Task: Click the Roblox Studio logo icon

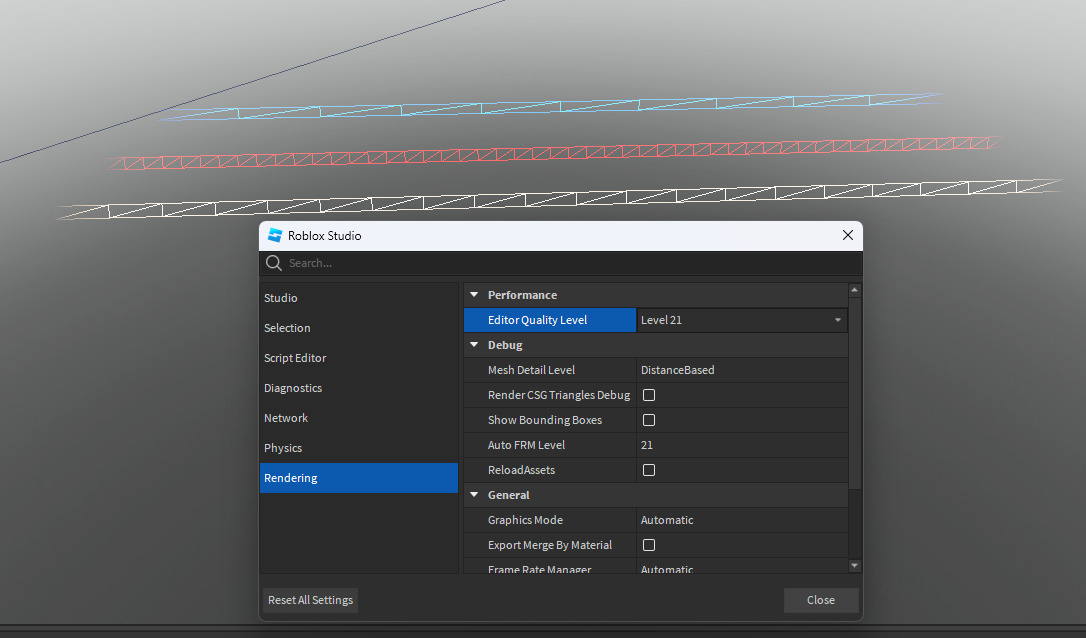Action: tap(275, 236)
